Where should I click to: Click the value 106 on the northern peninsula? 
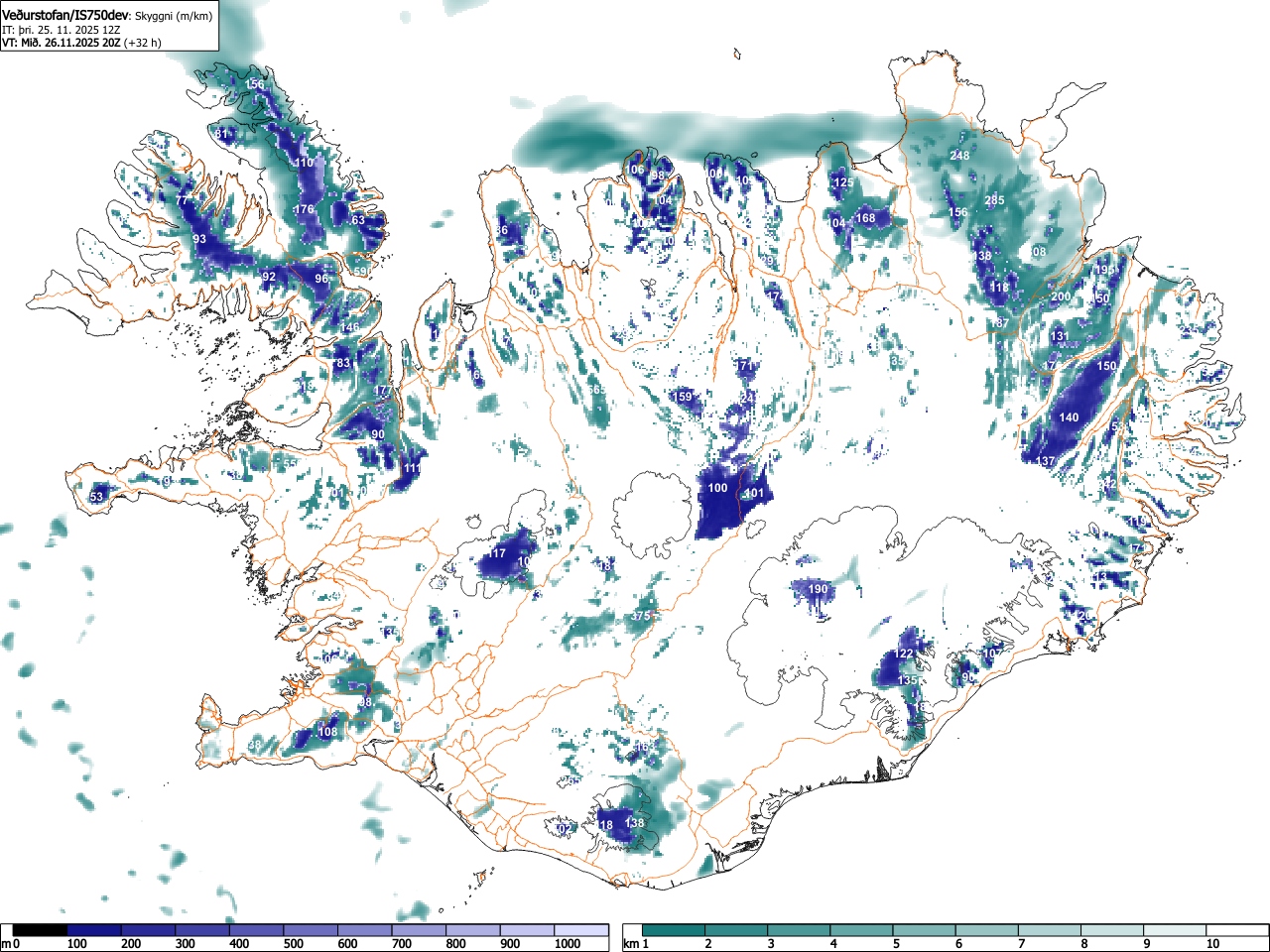[x=635, y=170]
